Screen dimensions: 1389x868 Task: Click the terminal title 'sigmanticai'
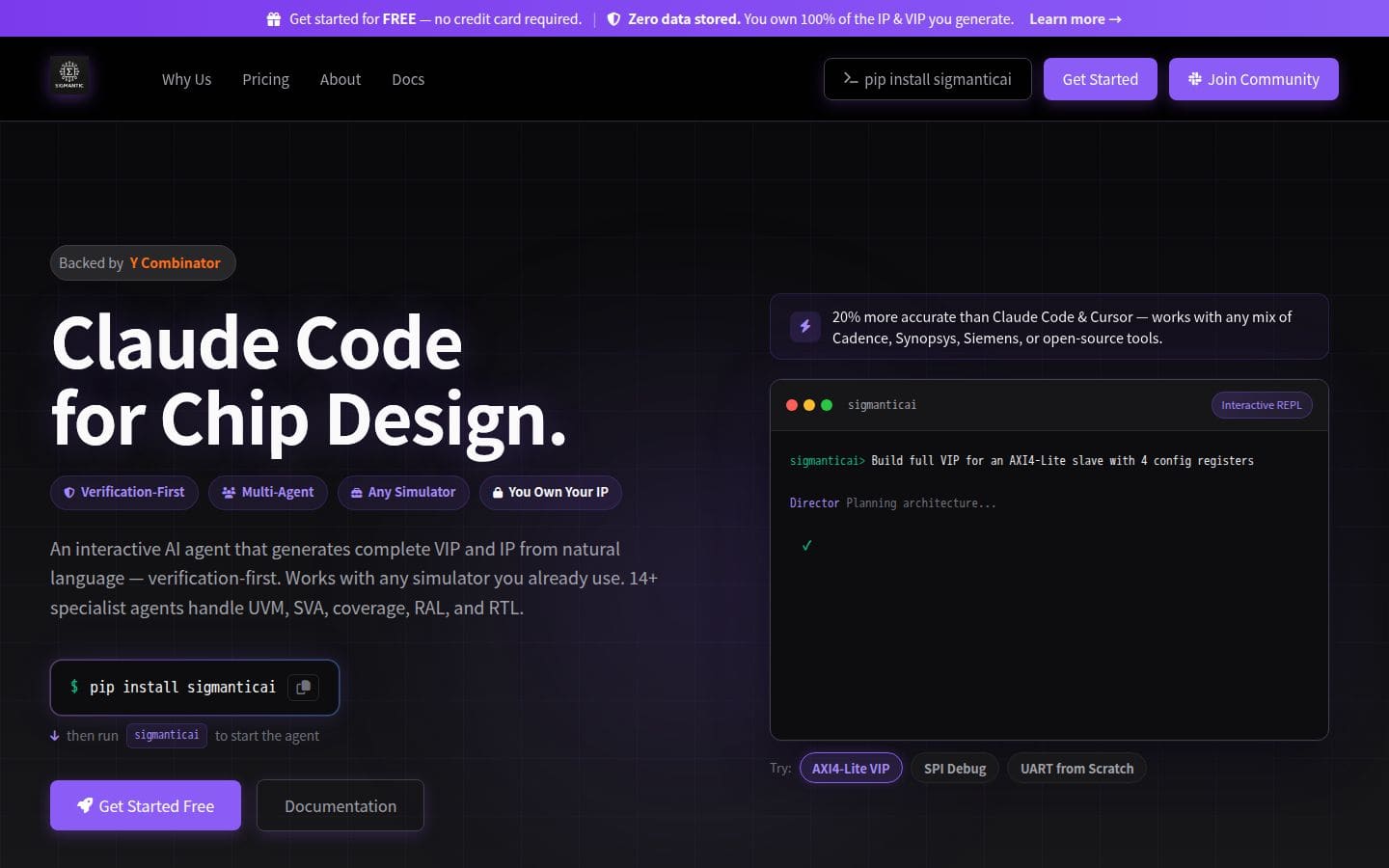(x=882, y=405)
